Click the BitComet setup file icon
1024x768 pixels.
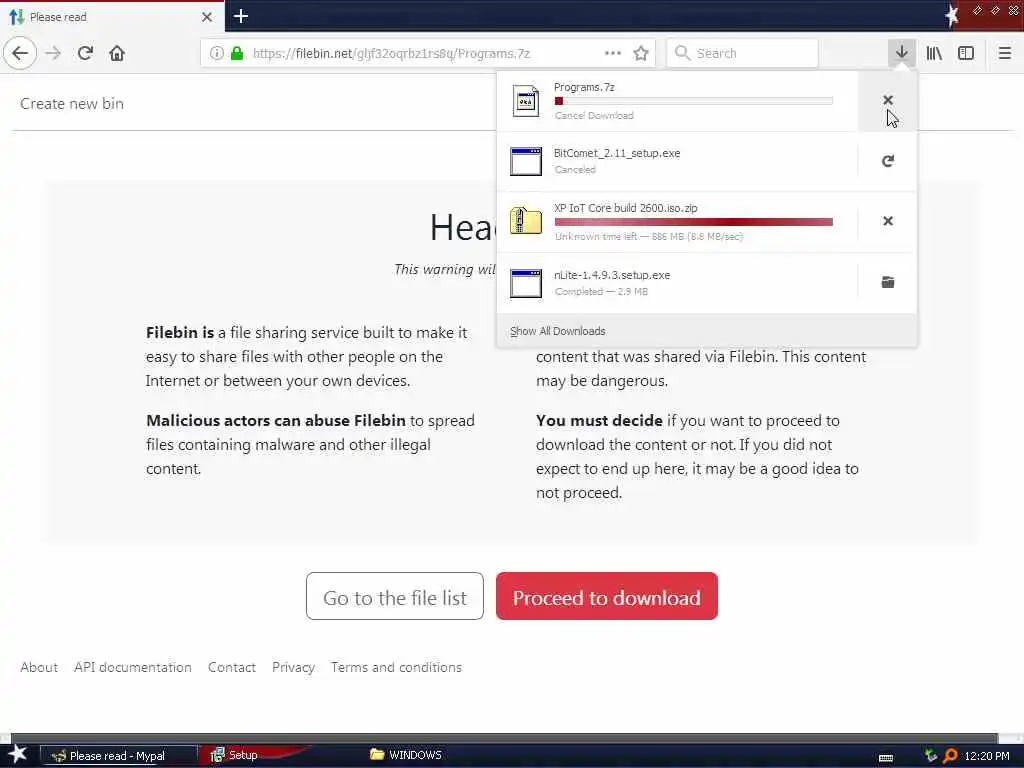(x=526, y=161)
